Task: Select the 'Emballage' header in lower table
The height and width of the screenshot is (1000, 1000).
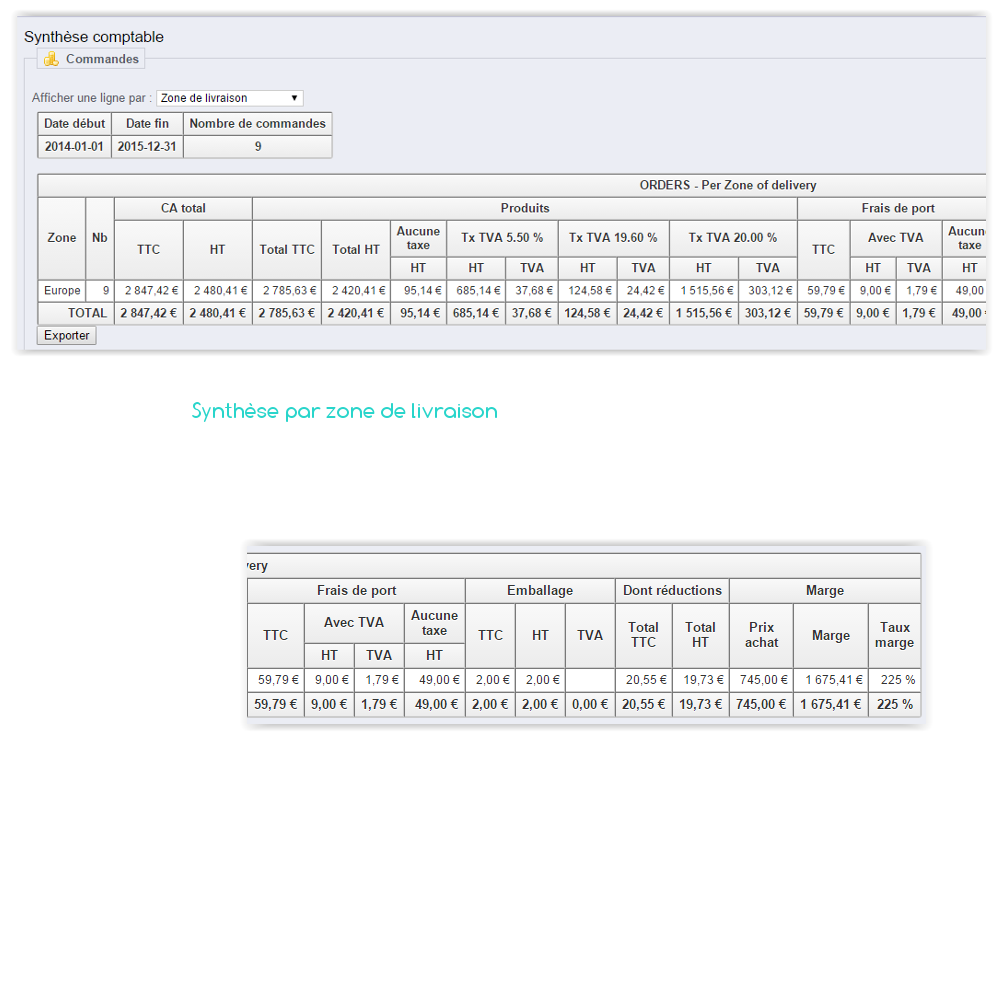Action: (x=540, y=591)
